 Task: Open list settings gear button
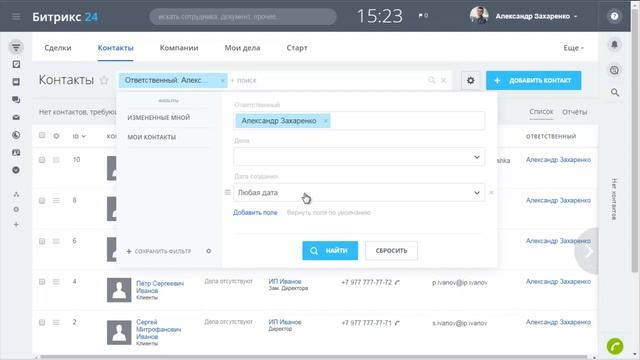point(471,80)
